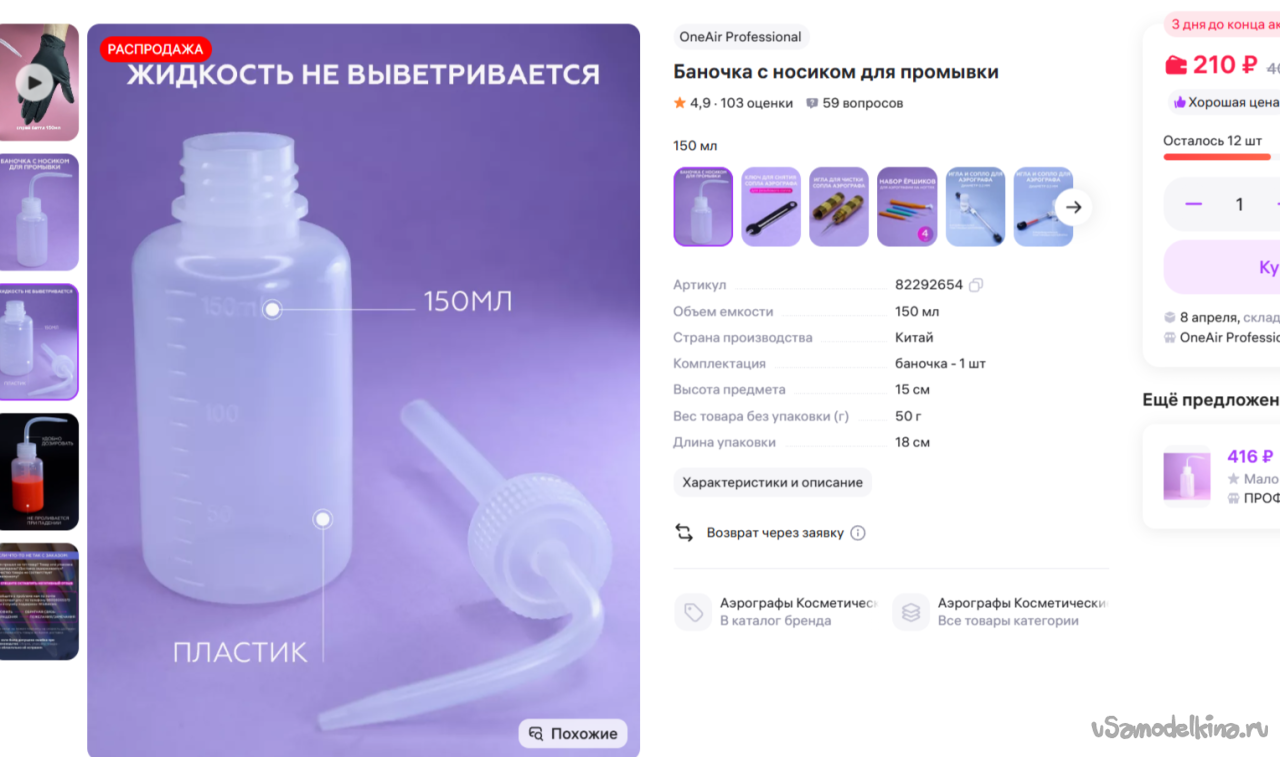Open info icon next to return policy
This screenshot has width=1280, height=757.
click(x=858, y=533)
